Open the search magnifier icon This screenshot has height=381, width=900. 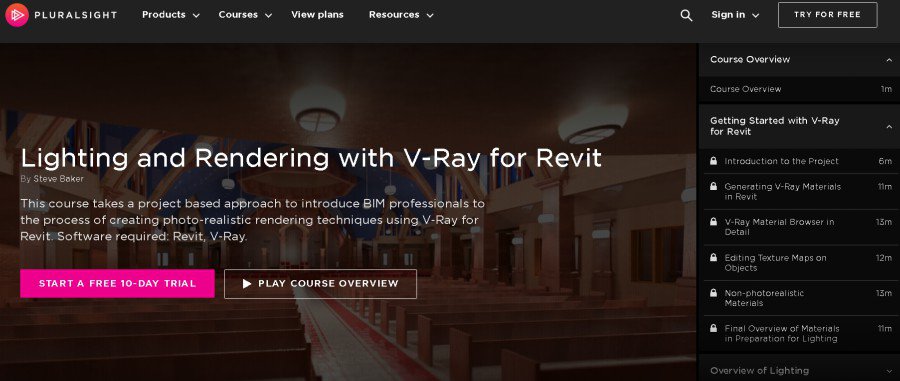coord(686,15)
